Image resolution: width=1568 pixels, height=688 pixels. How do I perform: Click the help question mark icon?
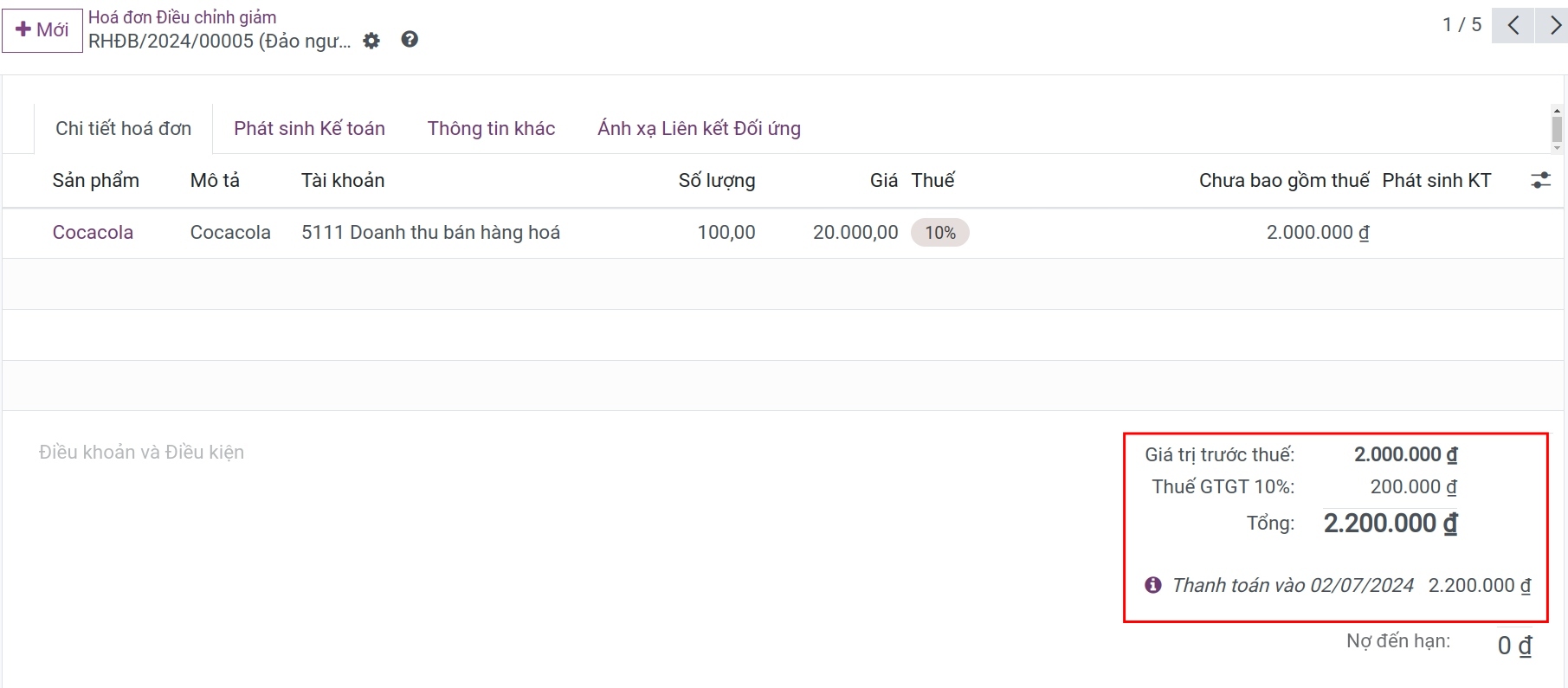pos(410,40)
